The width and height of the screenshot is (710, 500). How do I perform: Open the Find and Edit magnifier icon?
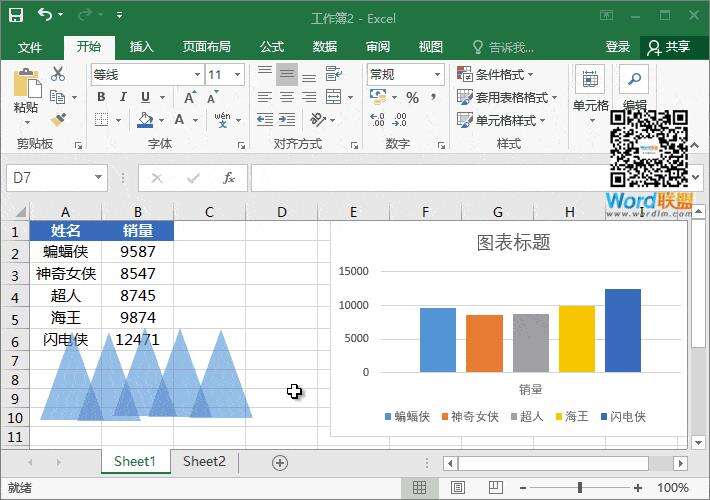pyautogui.click(x=634, y=80)
